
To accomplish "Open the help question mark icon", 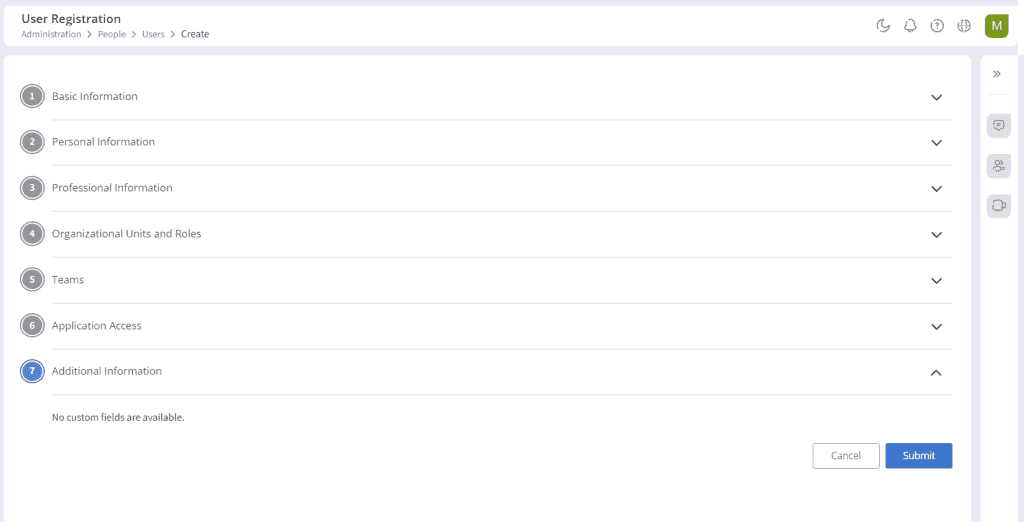I will (x=937, y=25).
